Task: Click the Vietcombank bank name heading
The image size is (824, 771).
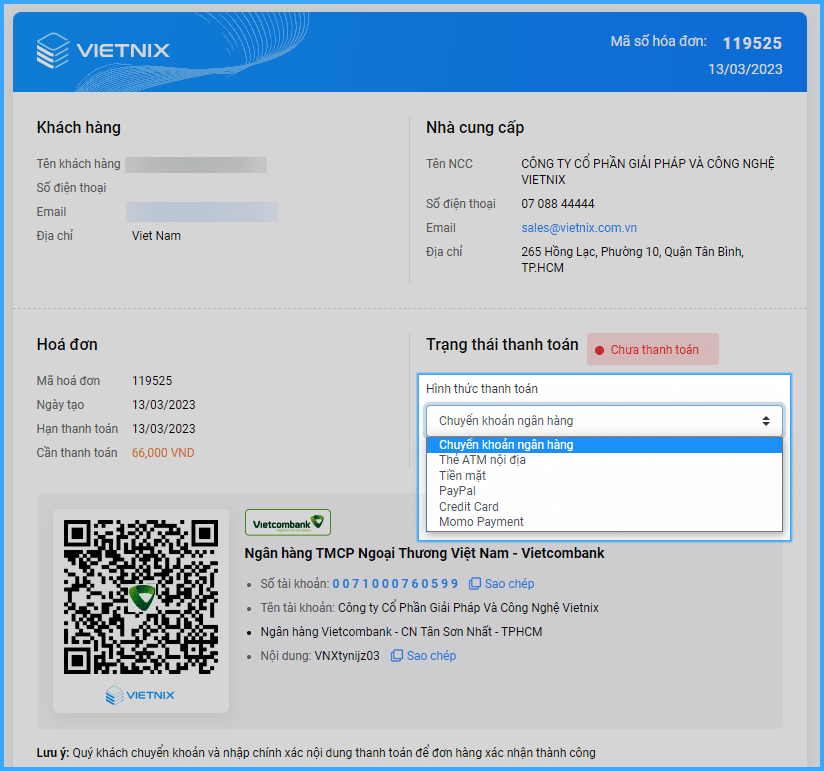Action: tap(424, 553)
